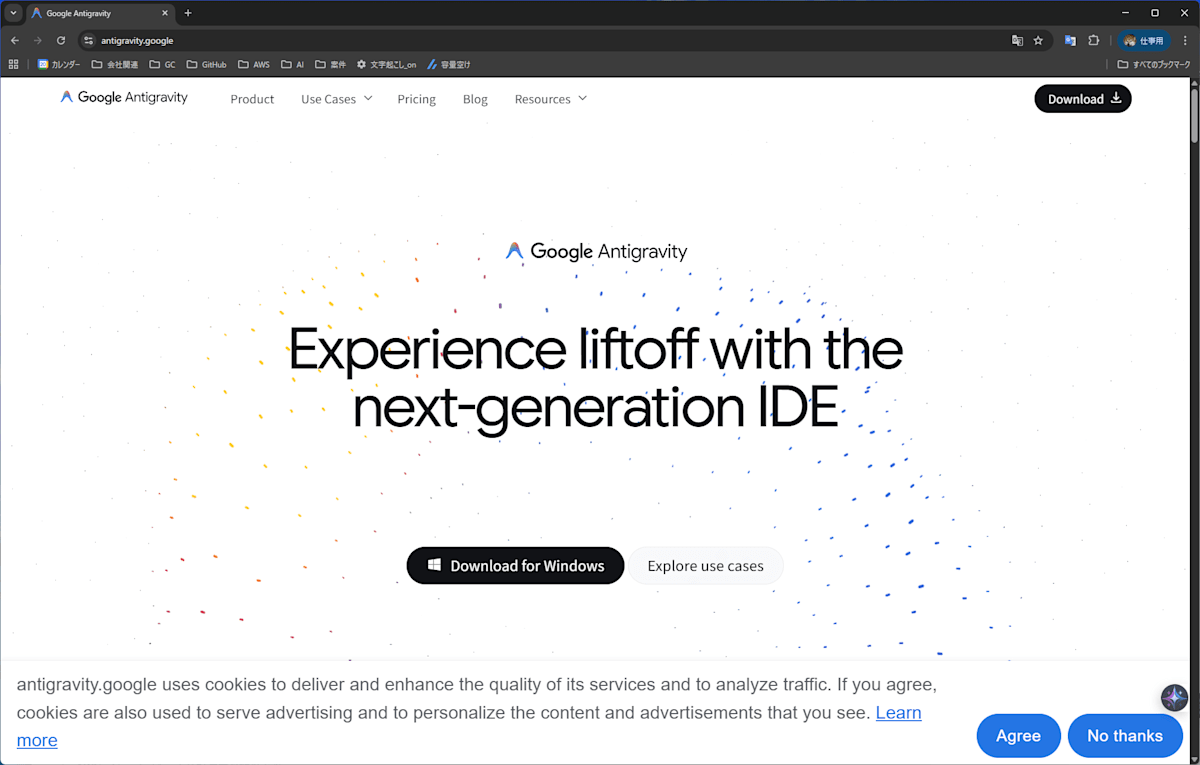Decline cookies with No thanks
Image resolution: width=1200 pixels, height=765 pixels.
pyautogui.click(x=1125, y=736)
